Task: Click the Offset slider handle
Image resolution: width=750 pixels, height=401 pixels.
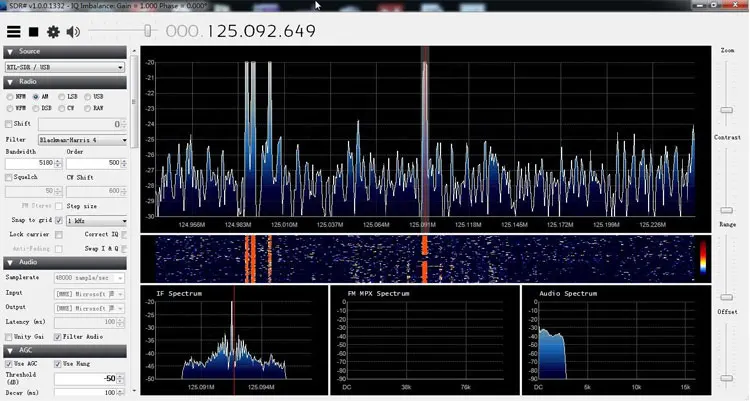Action: tap(727, 378)
